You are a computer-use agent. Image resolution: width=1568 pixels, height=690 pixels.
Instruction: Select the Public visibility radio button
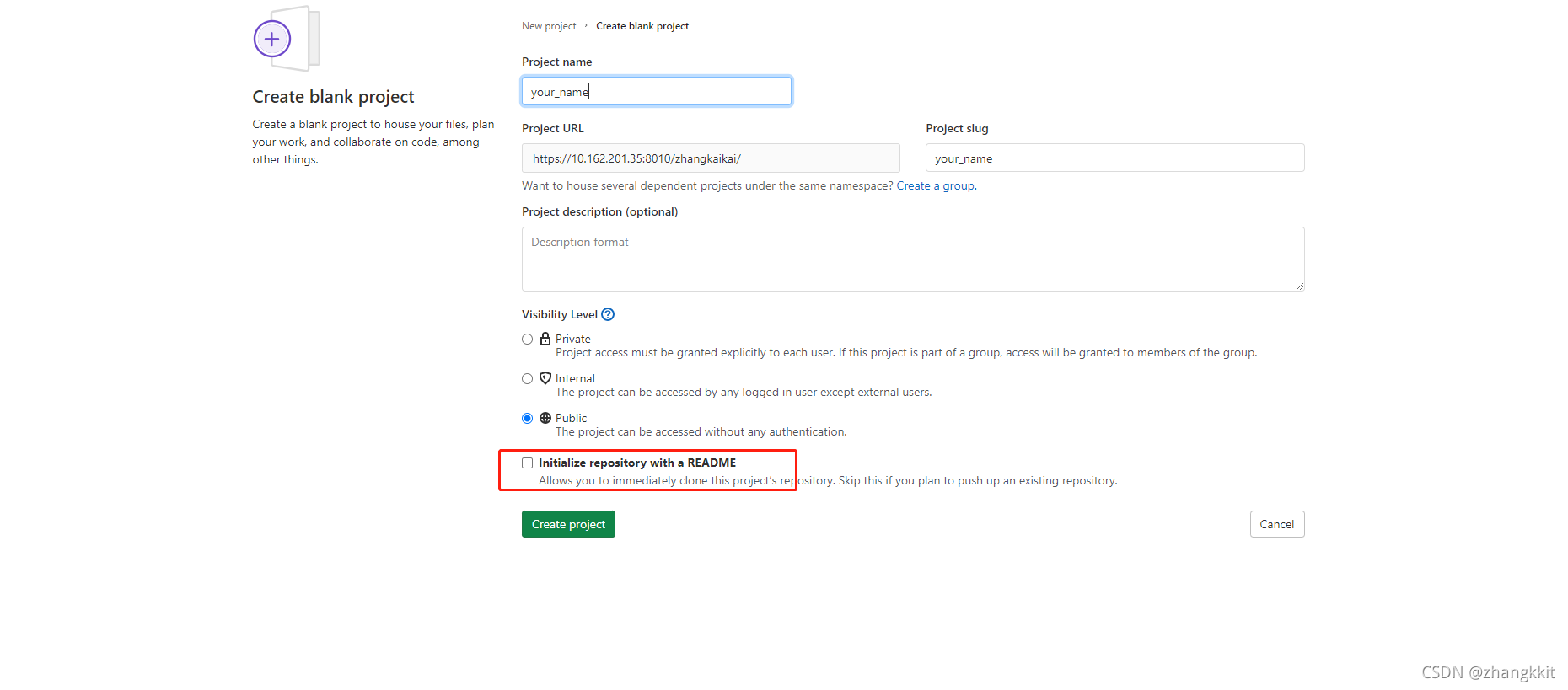tap(527, 419)
